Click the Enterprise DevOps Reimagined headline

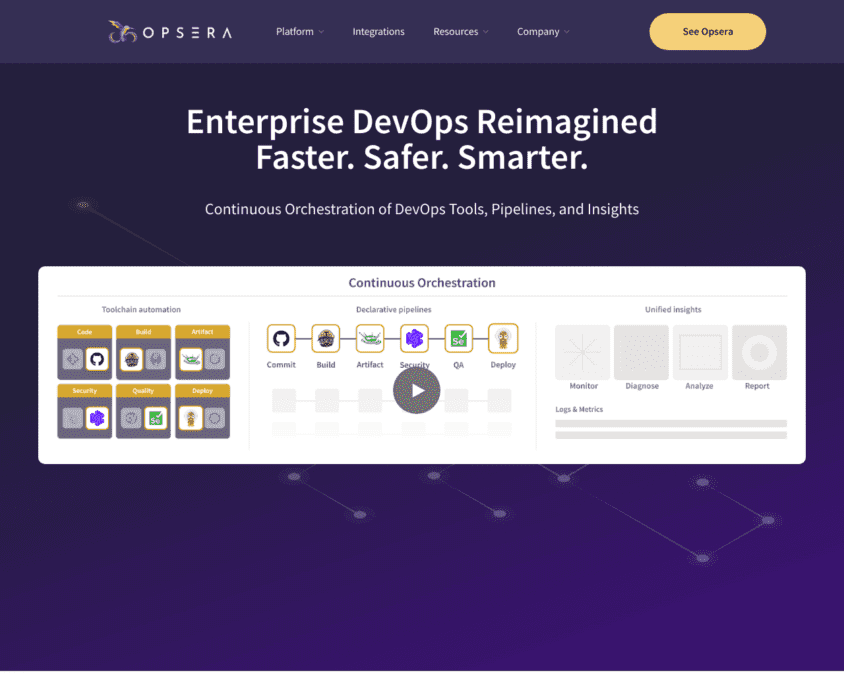tap(421, 121)
